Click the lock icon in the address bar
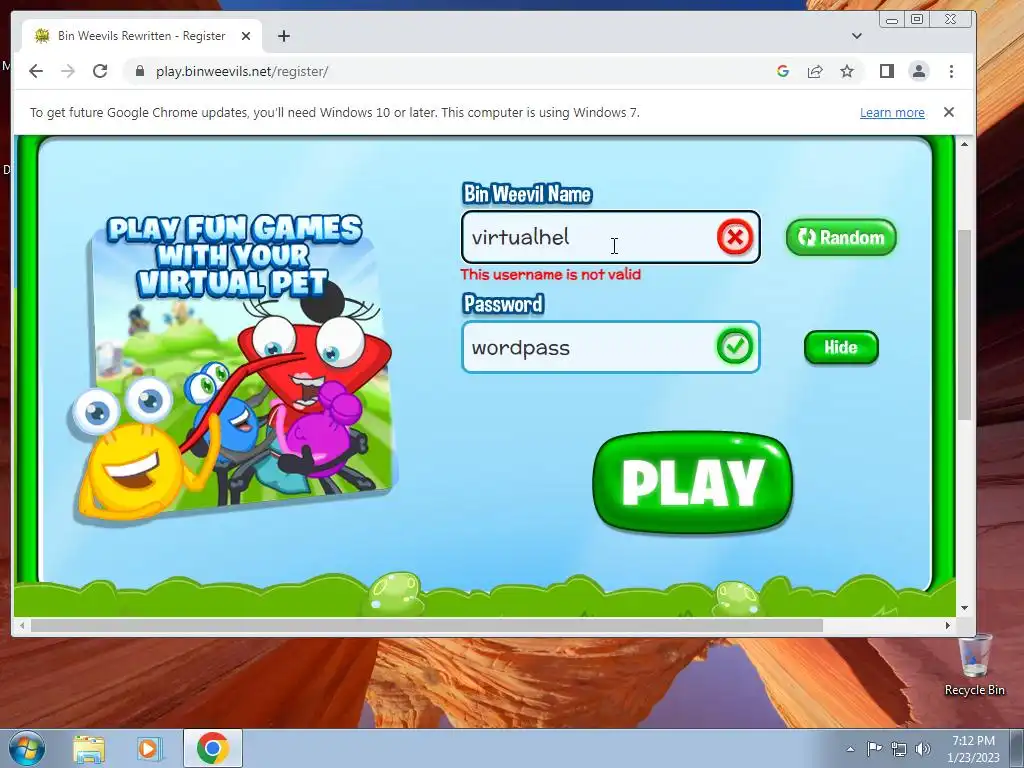The width and height of the screenshot is (1024, 768). point(140,71)
